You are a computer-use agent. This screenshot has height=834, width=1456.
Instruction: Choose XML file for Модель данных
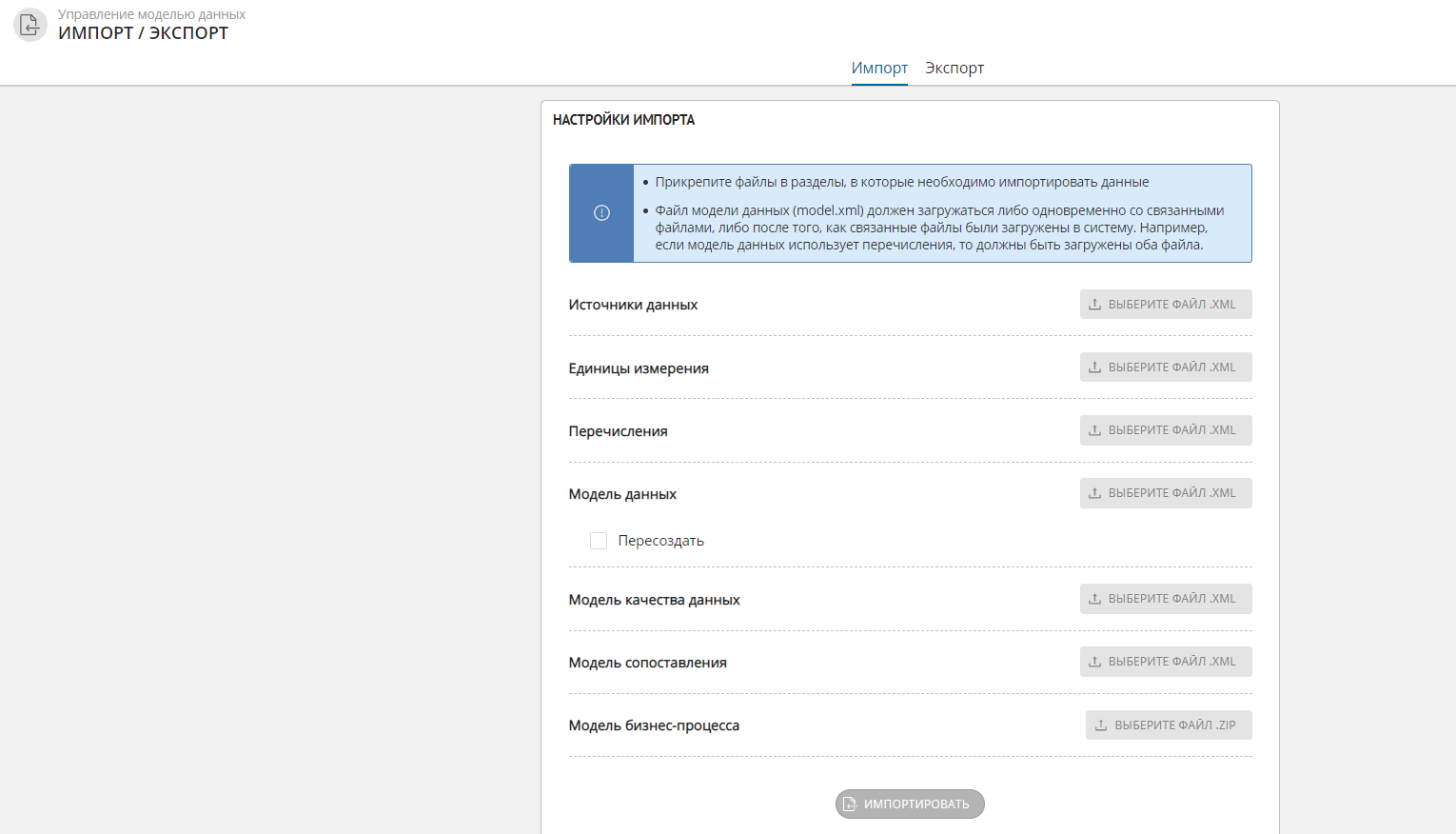tap(1166, 493)
